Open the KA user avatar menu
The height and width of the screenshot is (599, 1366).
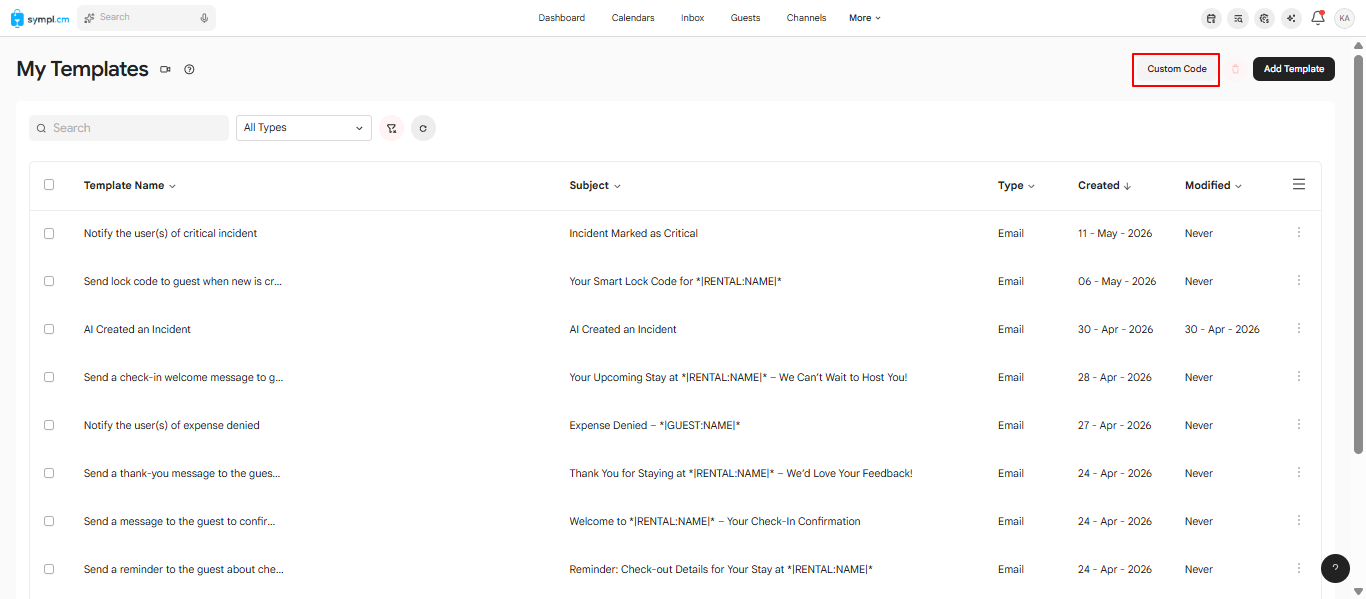pos(1344,18)
